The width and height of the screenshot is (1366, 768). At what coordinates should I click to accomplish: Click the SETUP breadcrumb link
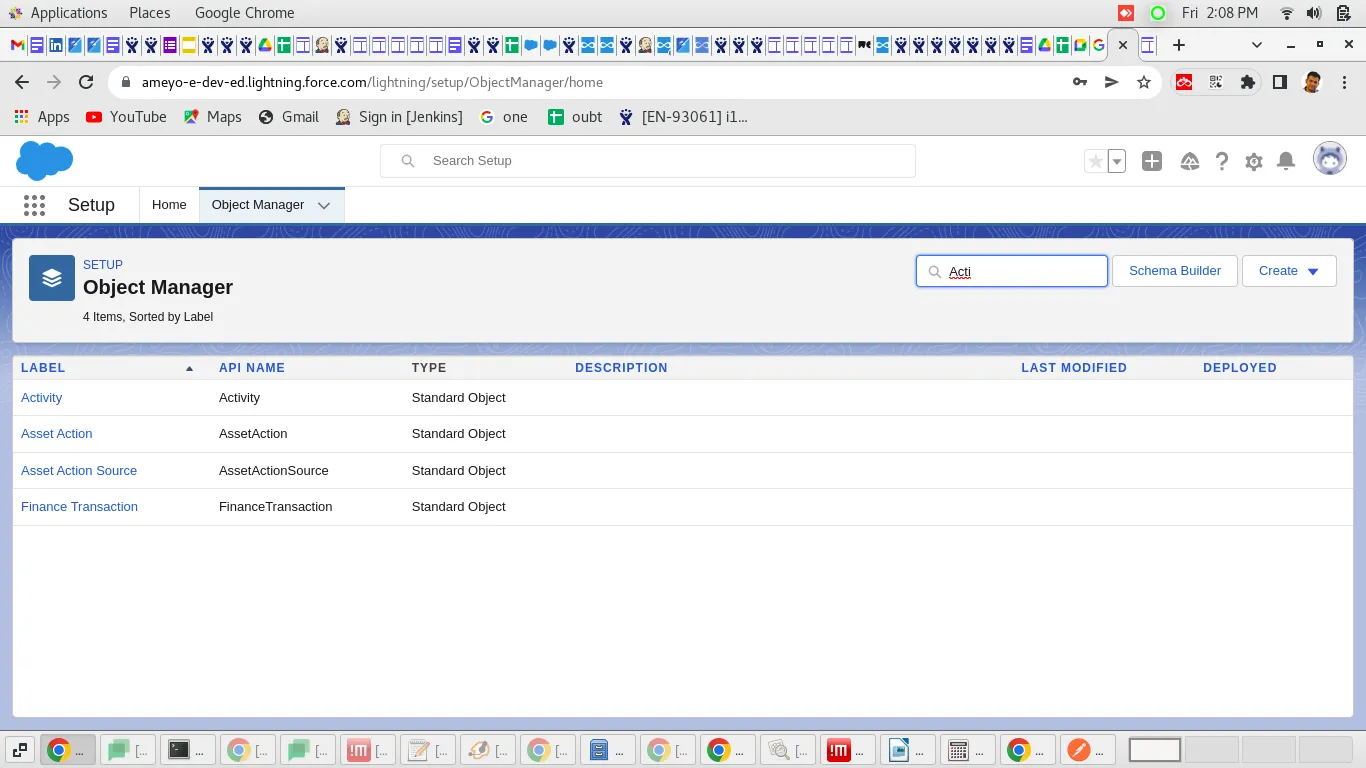[103, 265]
